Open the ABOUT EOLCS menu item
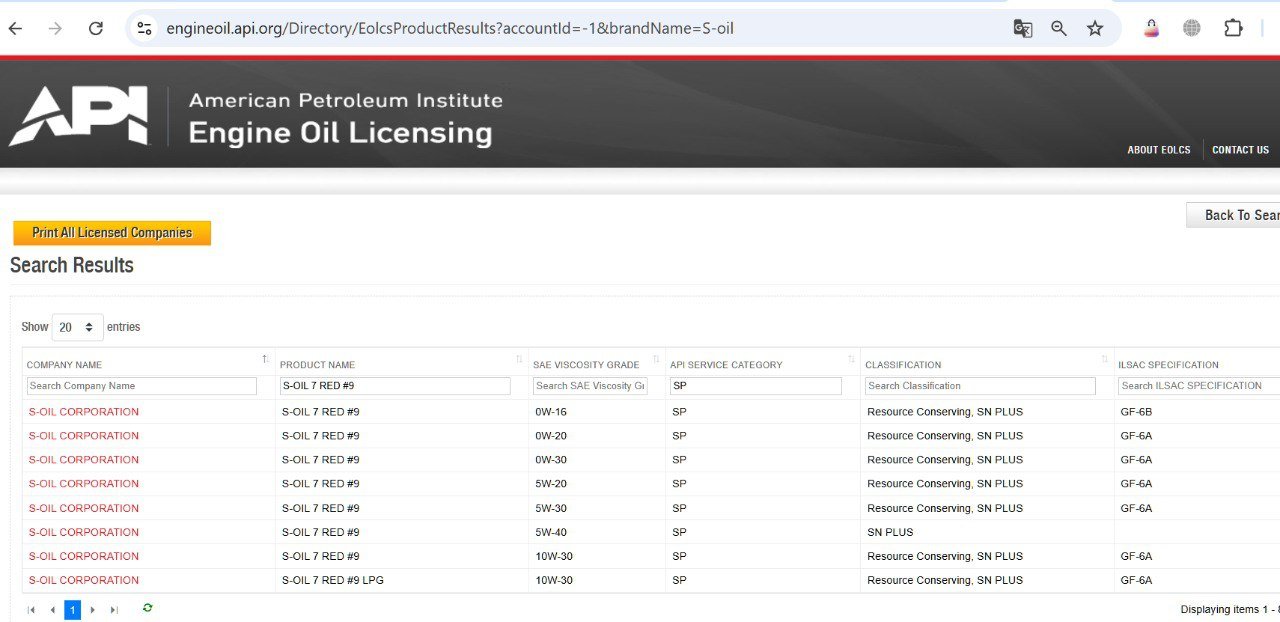The width and height of the screenshot is (1280, 622). [x=1159, y=150]
